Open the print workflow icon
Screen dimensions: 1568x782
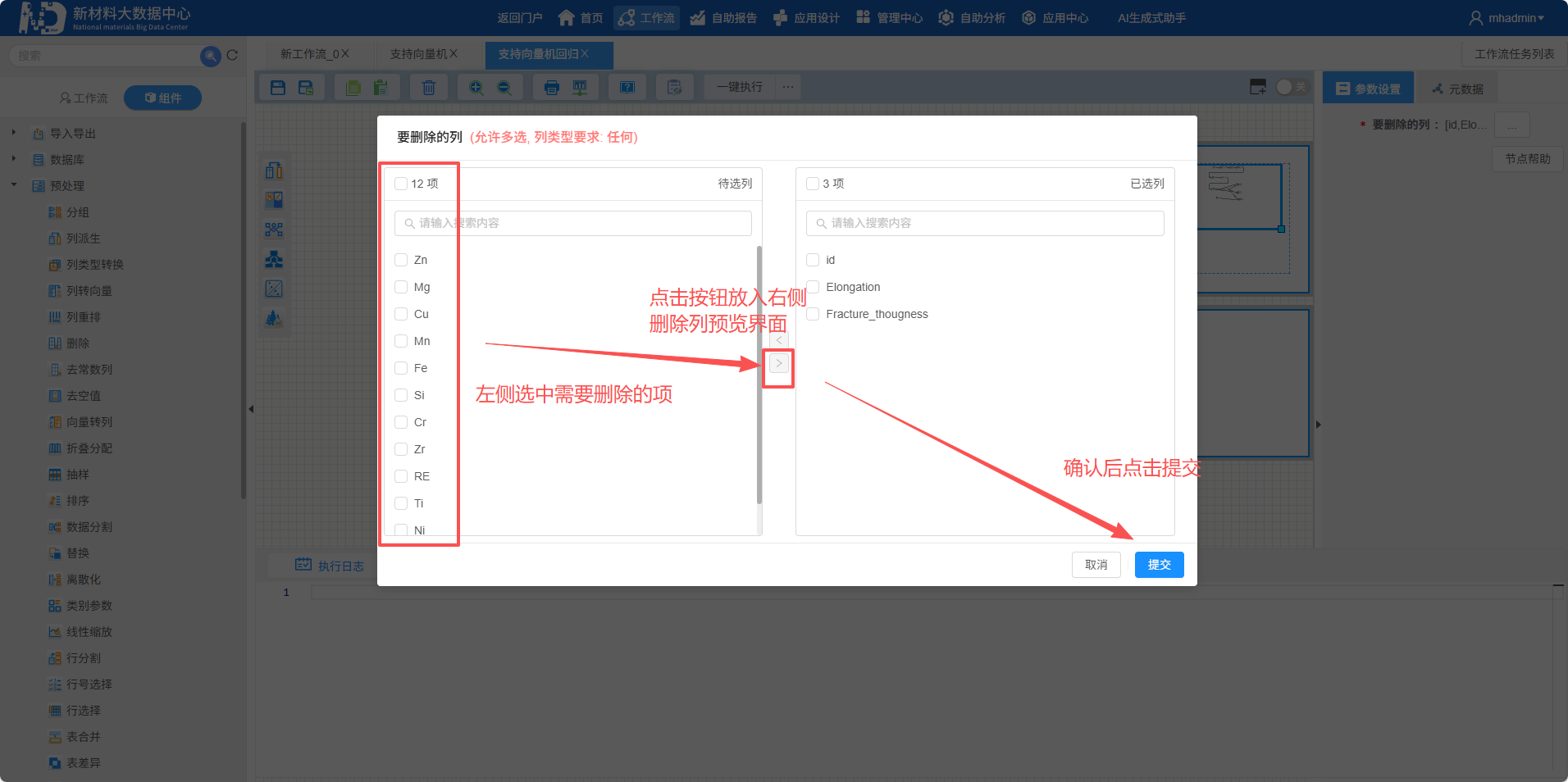point(551,86)
